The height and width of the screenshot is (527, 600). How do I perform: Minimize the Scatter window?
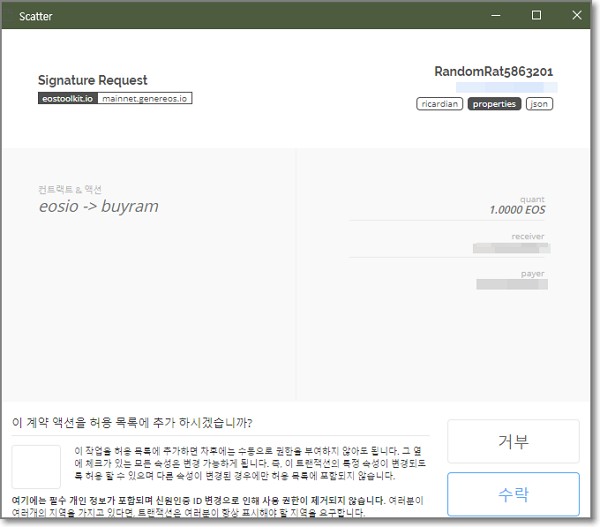491,15
